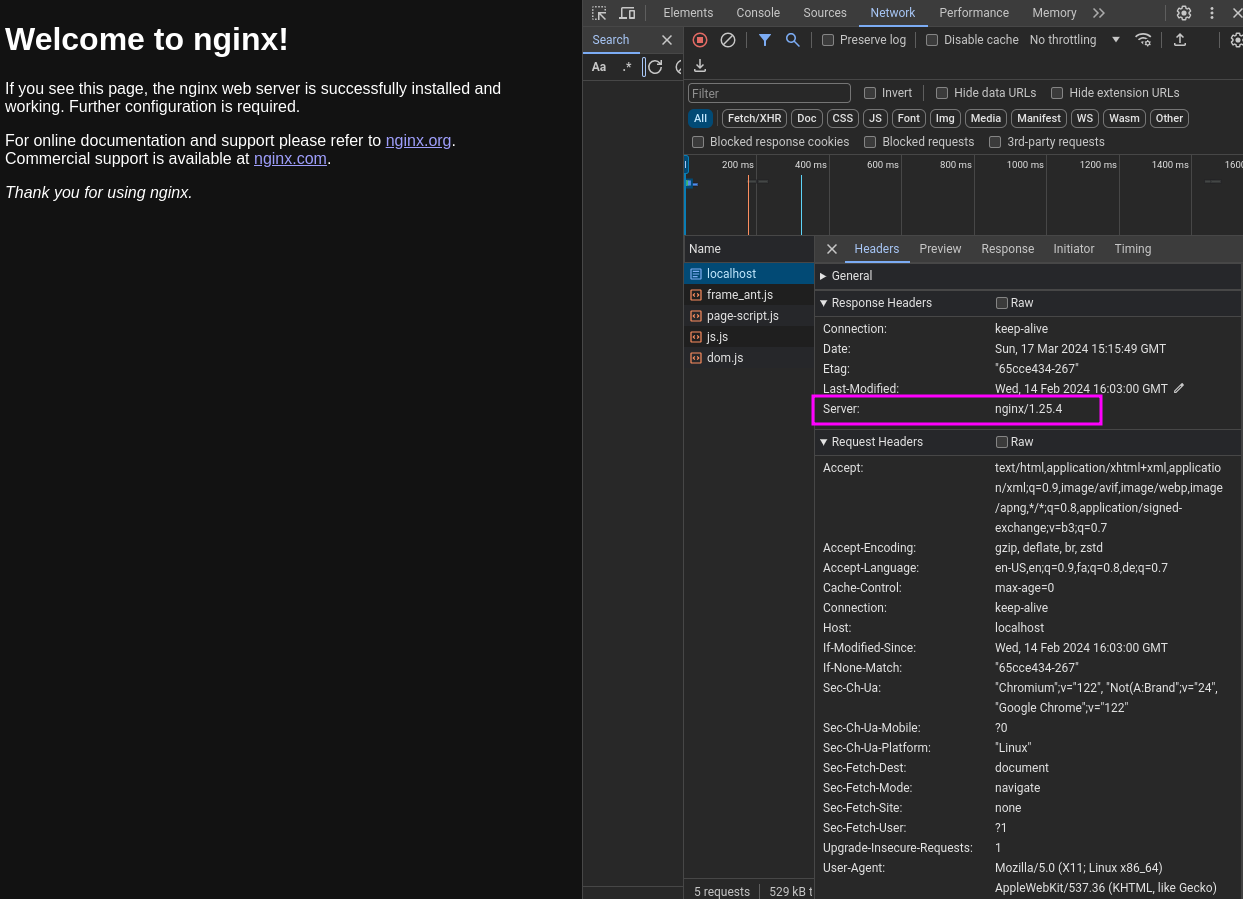1243x899 pixels.
Task: Expand the General headers section
Action: pos(850,276)
